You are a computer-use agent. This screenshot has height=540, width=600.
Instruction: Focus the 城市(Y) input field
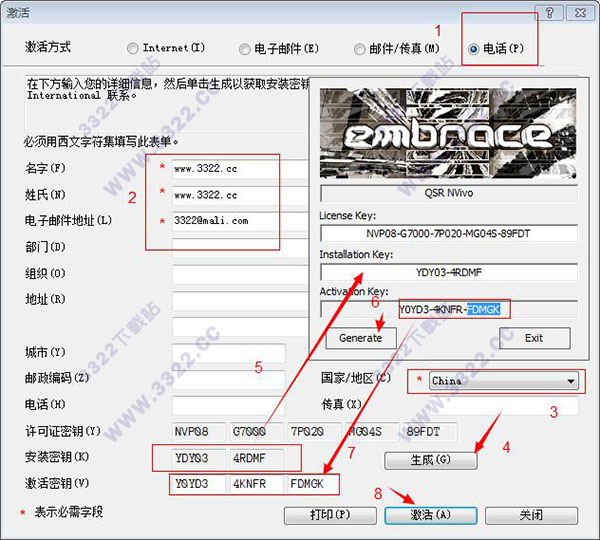[228, 353]
